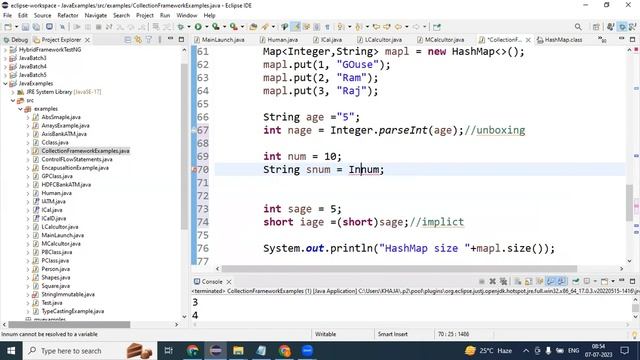Click the New file toolbar icon

click(8, 27)
